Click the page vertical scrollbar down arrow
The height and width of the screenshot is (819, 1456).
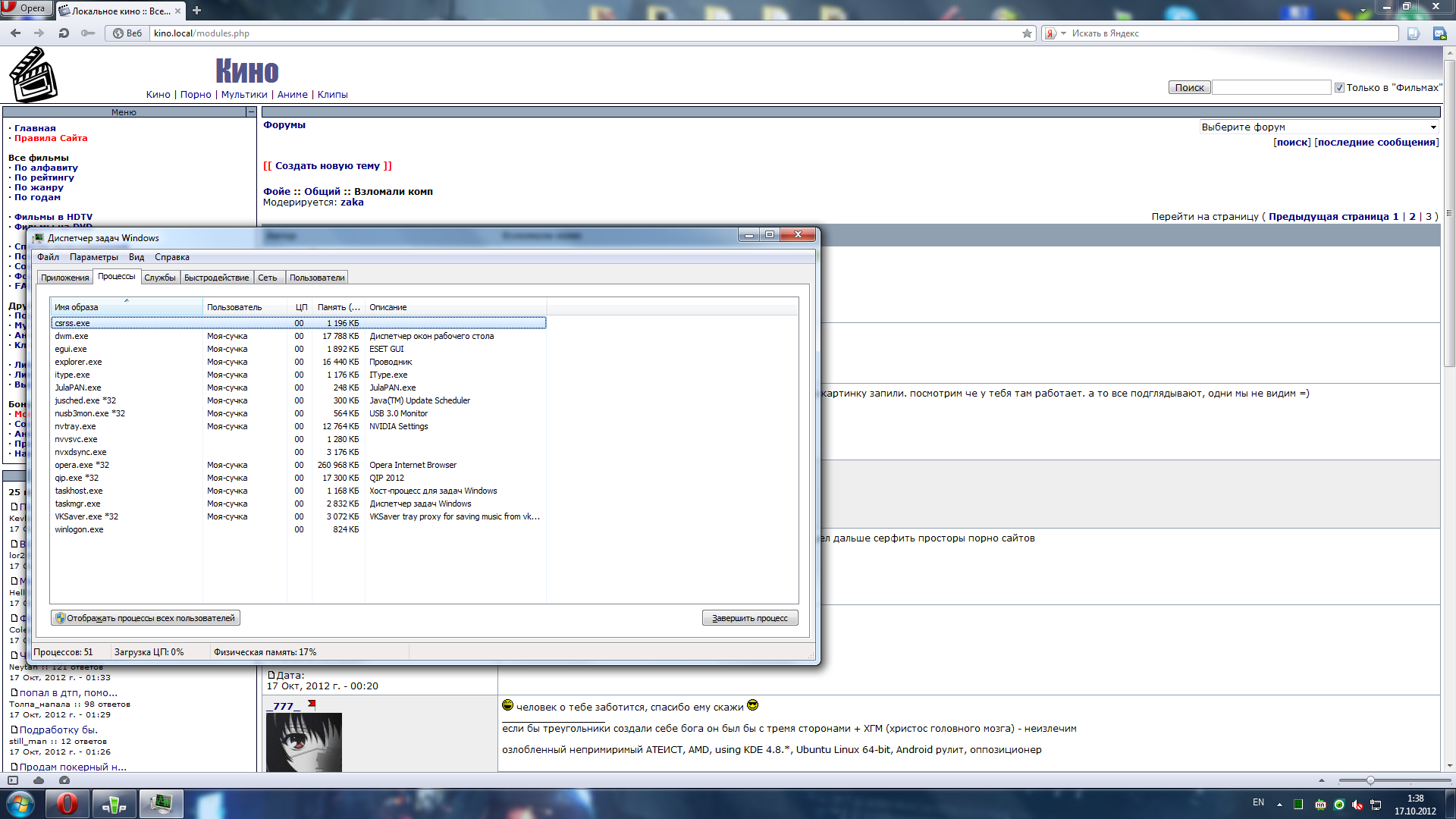point(1449,767)
